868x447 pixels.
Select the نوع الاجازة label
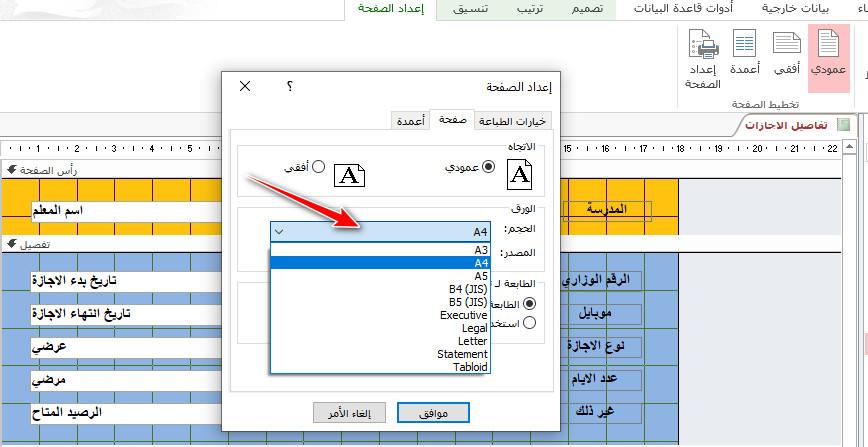(603, 347)
